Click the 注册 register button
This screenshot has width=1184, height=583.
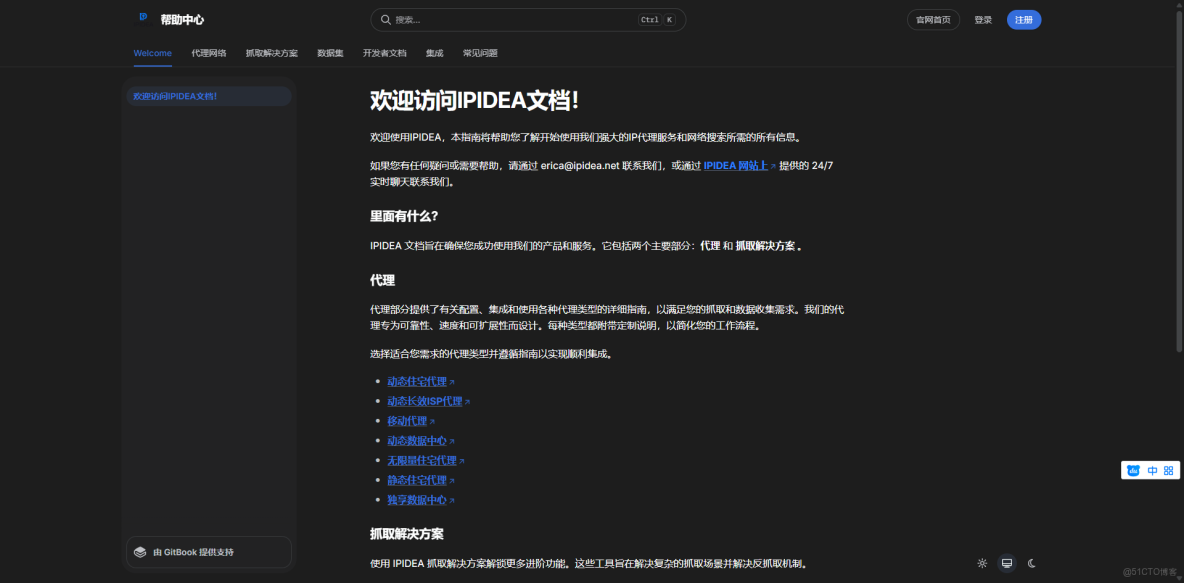[1023, 19]
